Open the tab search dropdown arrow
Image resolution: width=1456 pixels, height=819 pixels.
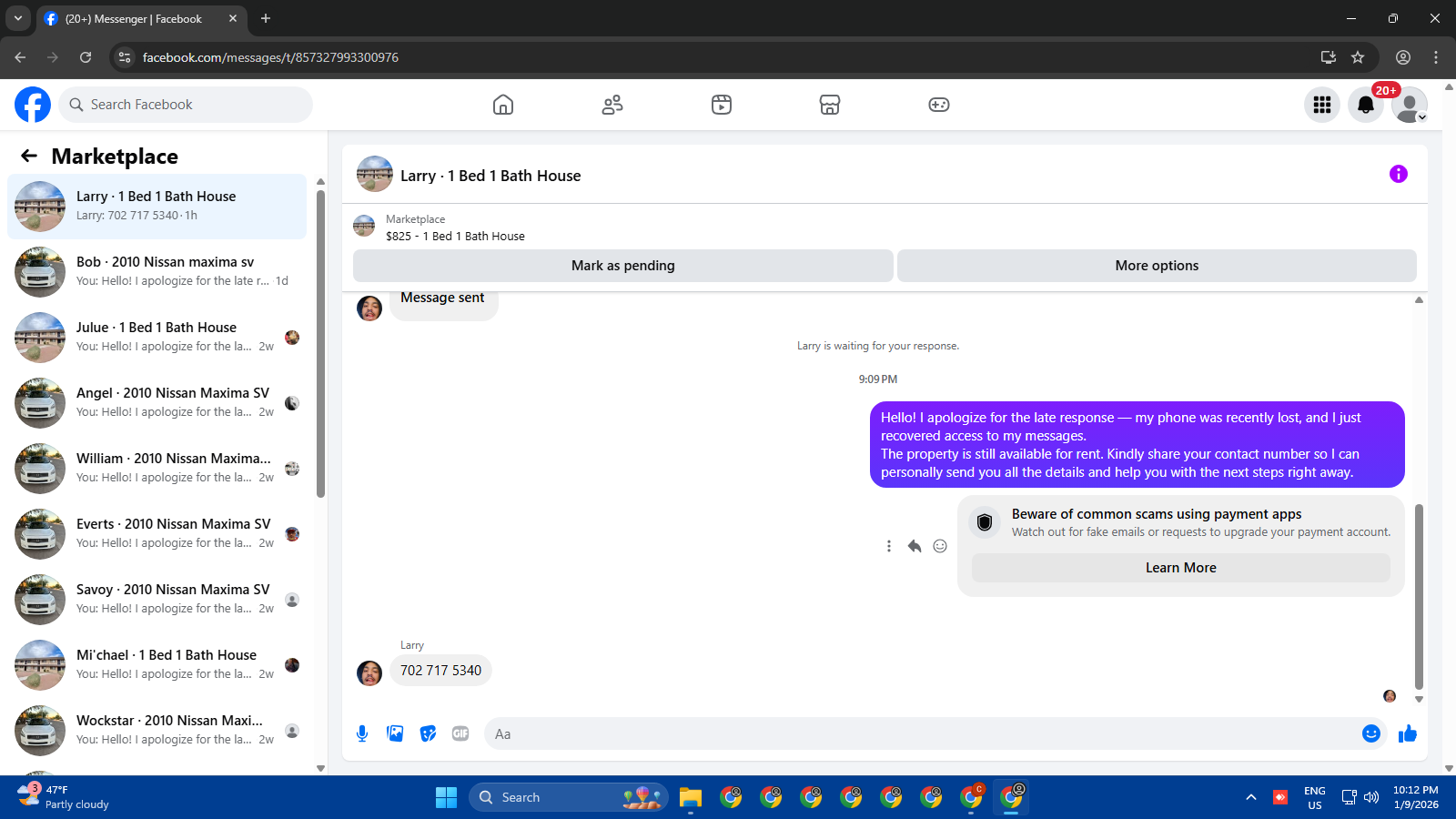[x=18, y=18]
